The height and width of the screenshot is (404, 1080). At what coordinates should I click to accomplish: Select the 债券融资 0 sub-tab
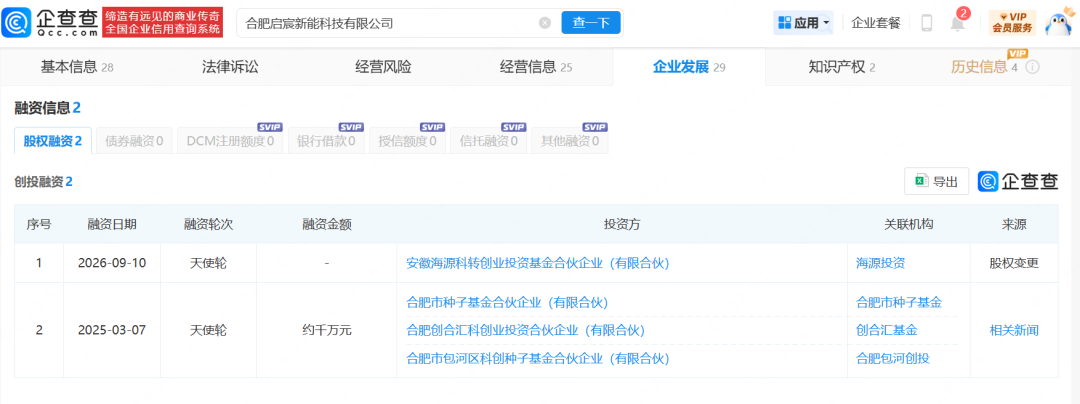(x=134, y=141)
